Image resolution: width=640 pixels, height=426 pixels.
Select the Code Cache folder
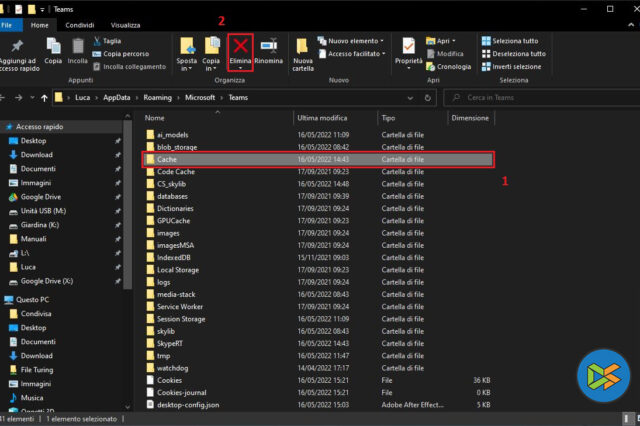175,172
